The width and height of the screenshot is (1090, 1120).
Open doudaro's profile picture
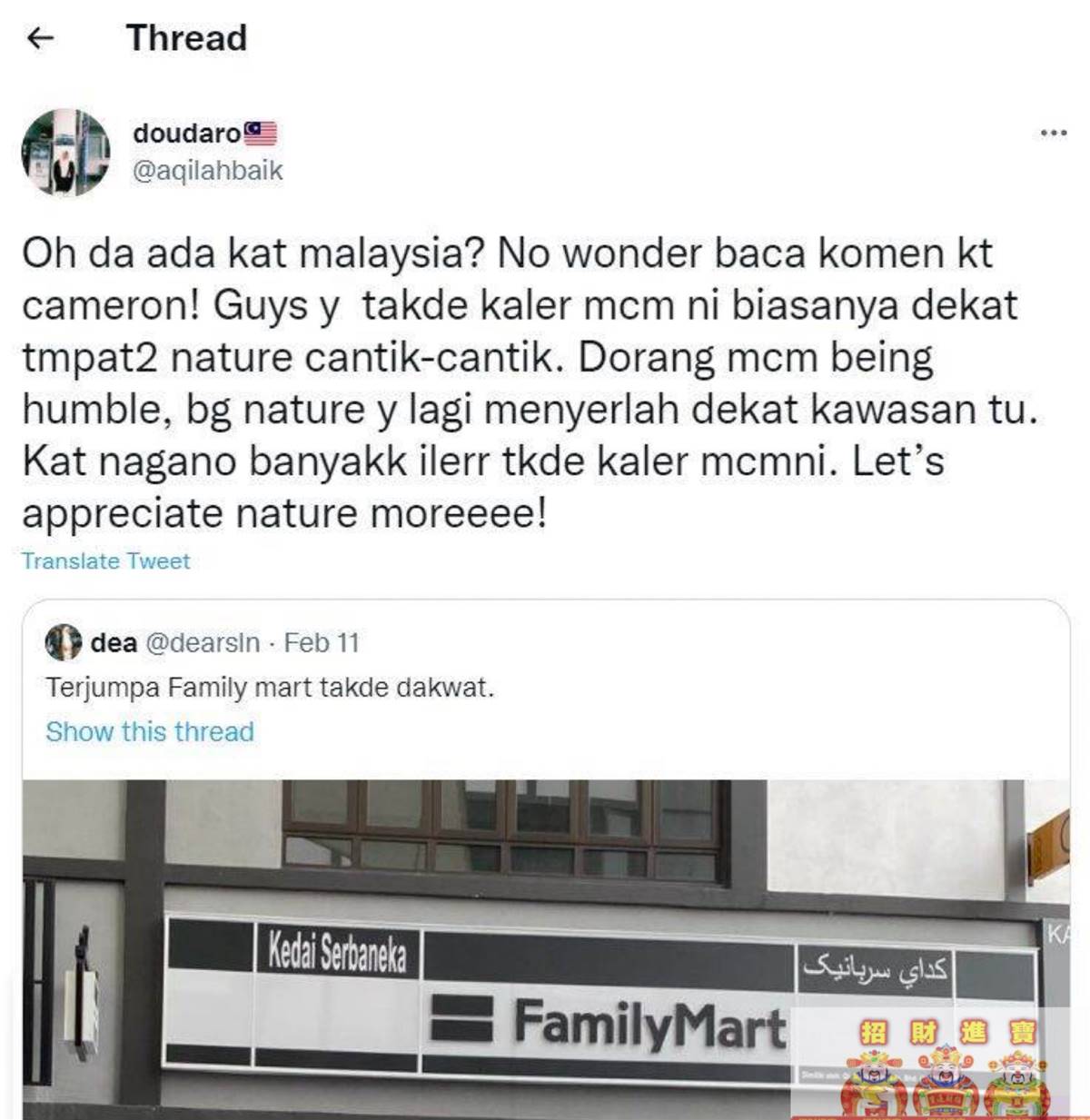(x=65, y=153)
